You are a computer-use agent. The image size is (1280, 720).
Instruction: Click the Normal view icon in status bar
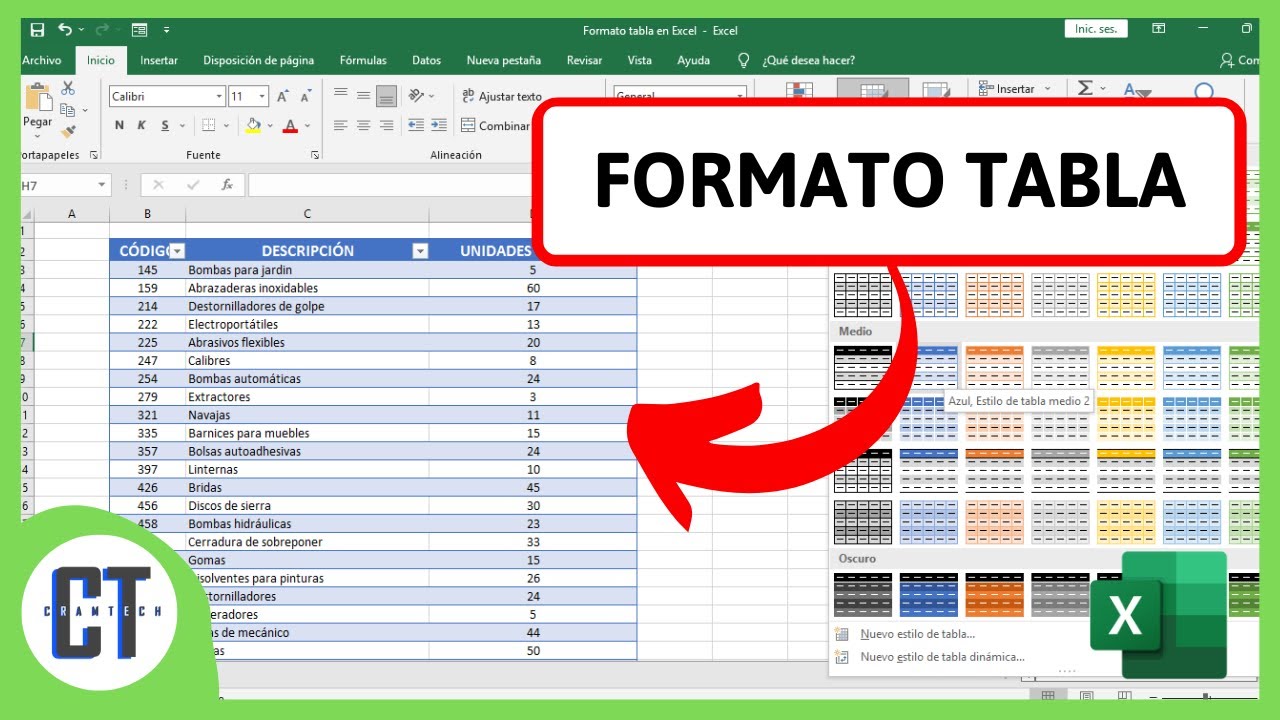pos(1048,695)
